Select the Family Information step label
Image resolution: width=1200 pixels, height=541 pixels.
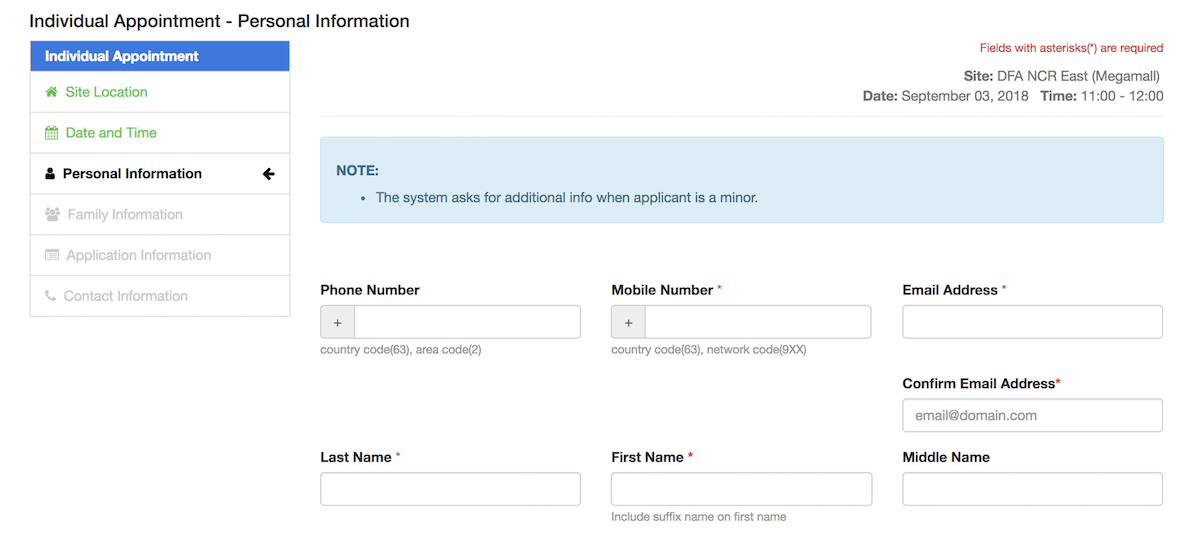(125, 215)
